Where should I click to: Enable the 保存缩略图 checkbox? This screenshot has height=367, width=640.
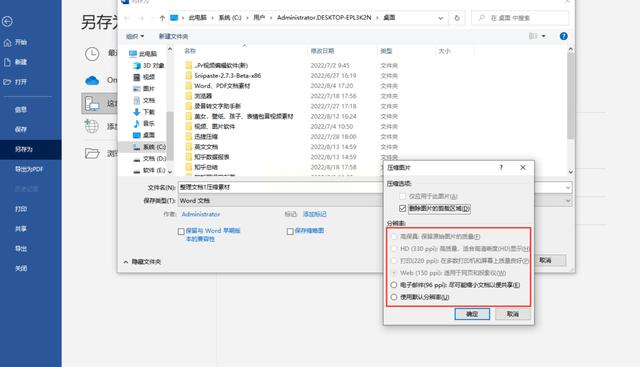pos(290,231)
